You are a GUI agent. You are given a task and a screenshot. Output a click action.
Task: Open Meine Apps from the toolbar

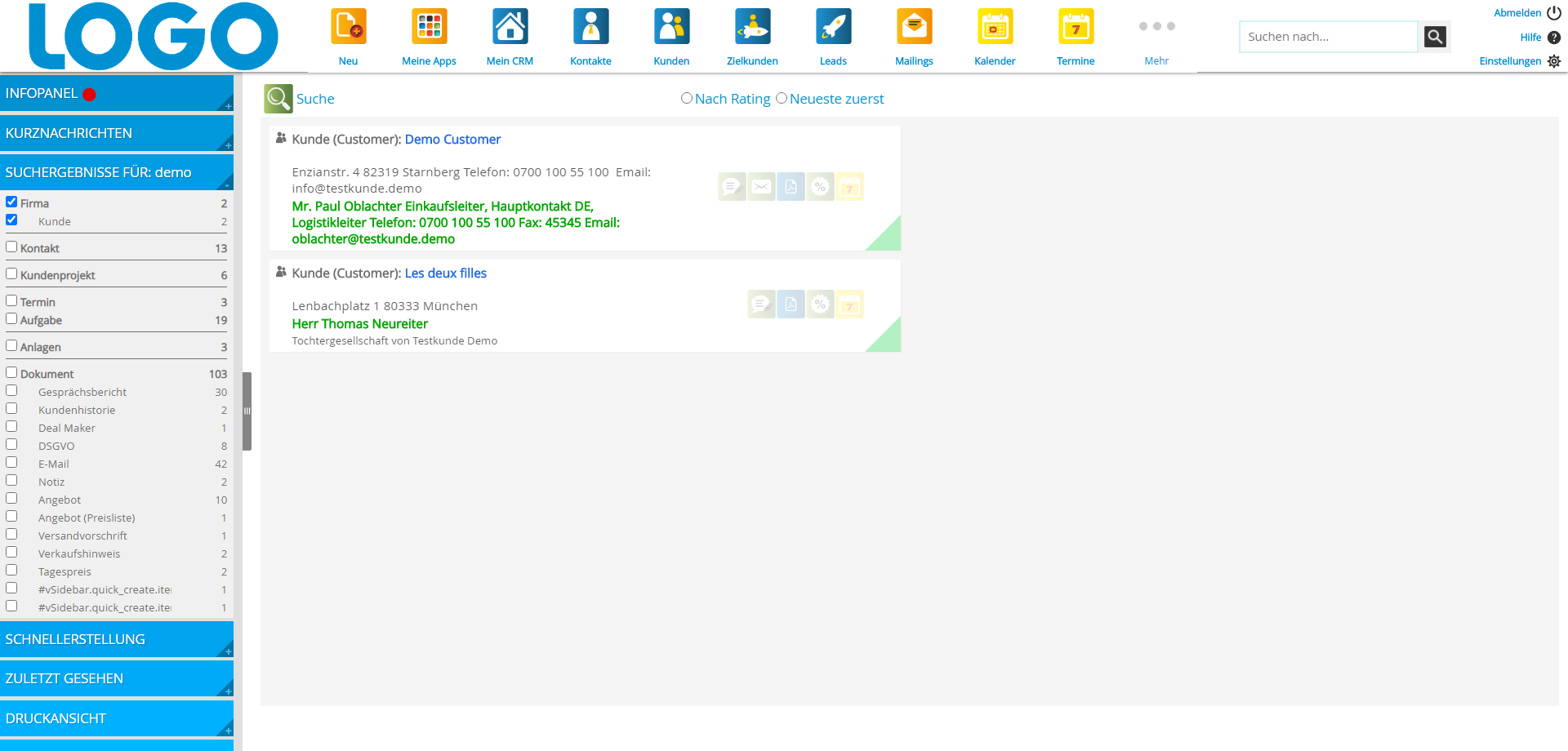tap(429, 27)
